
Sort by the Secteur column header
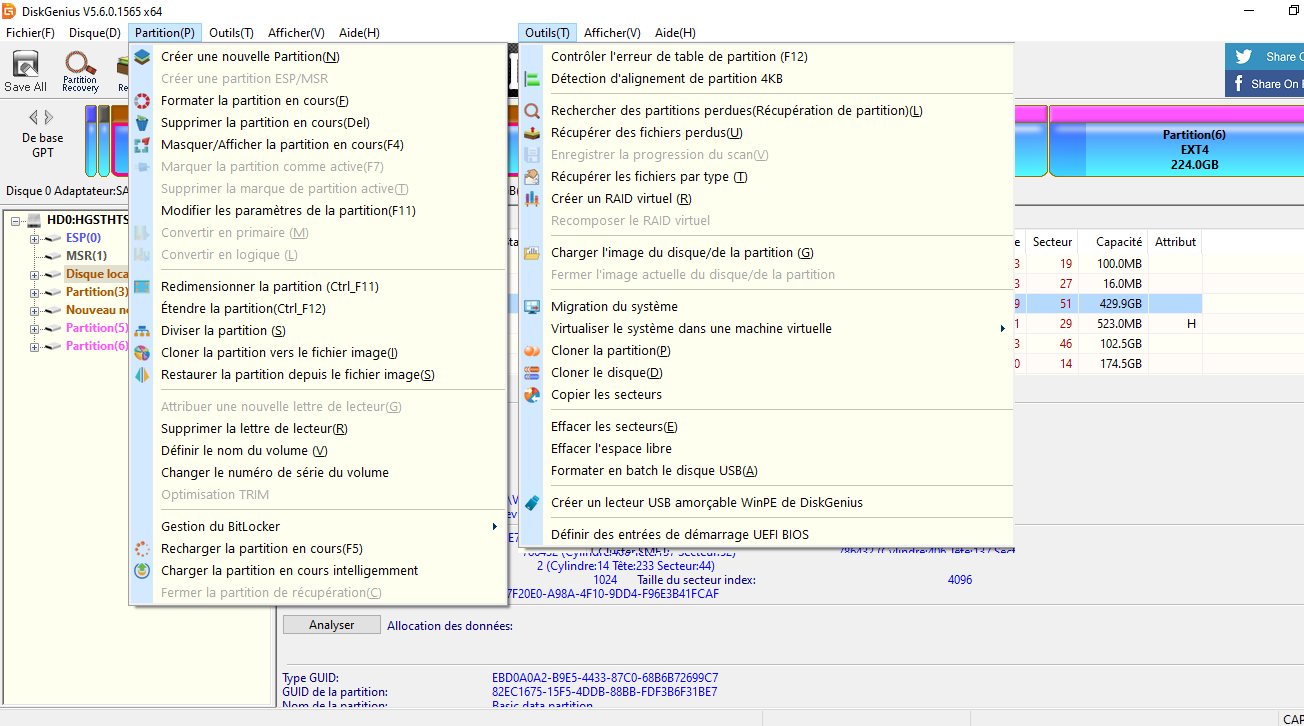pos(1052,242)
